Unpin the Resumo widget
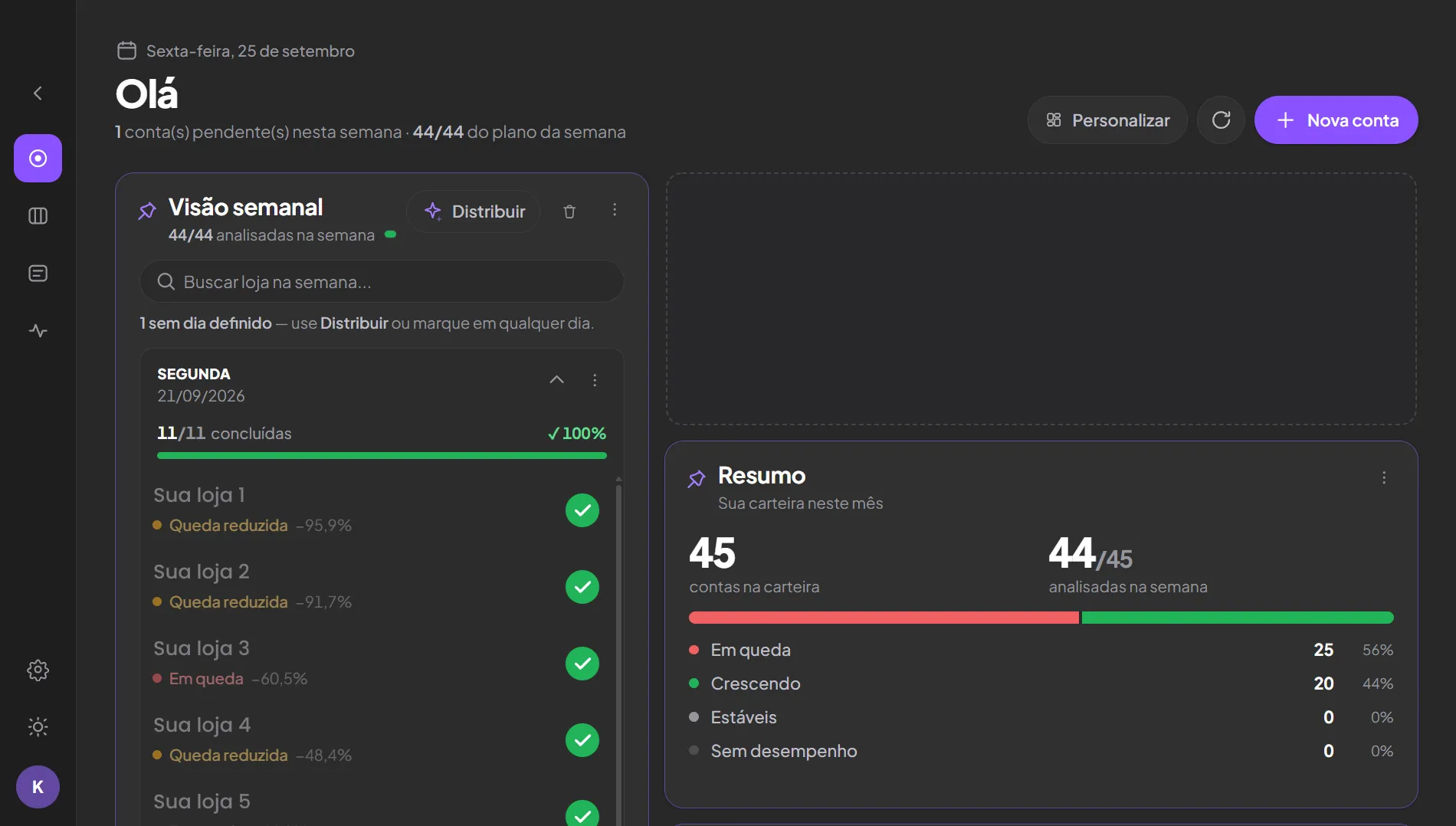This screenshot has width=1456, height=826. click(x=697, y=479)
